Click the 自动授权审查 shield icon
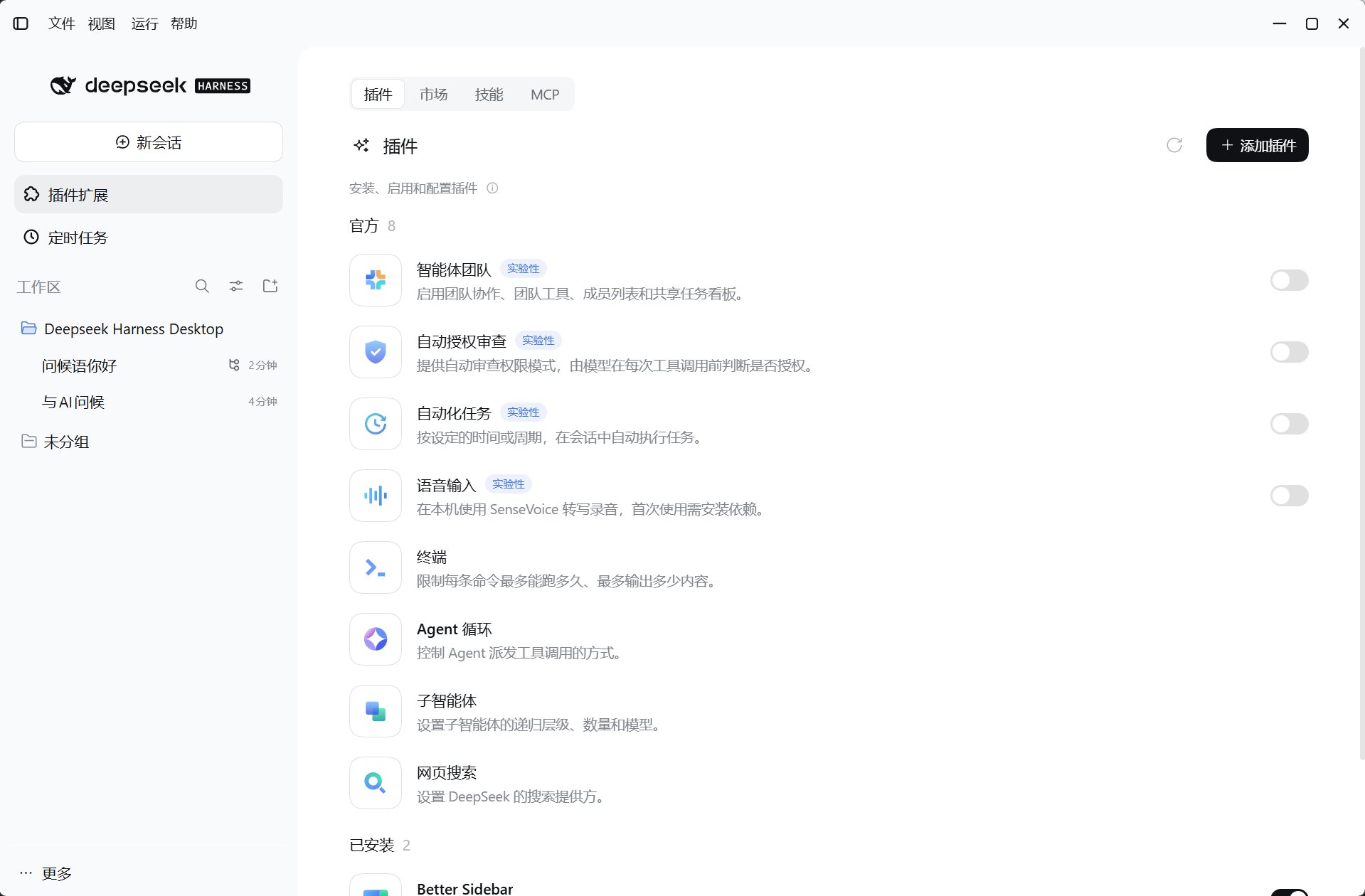The image size is (1365, 896). coord(376,352)
